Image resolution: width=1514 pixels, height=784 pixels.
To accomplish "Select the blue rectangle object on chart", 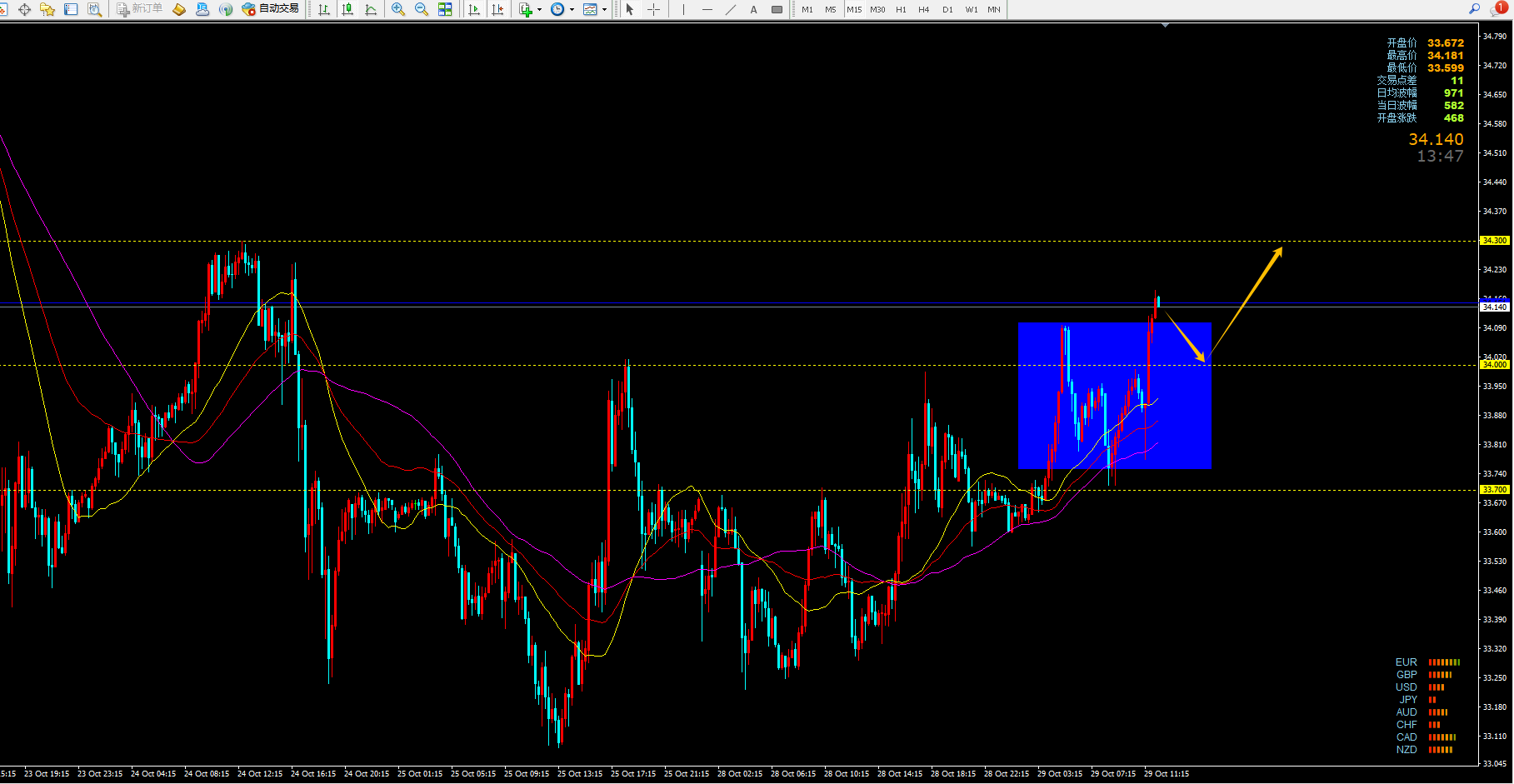I will coord(1114,396).
